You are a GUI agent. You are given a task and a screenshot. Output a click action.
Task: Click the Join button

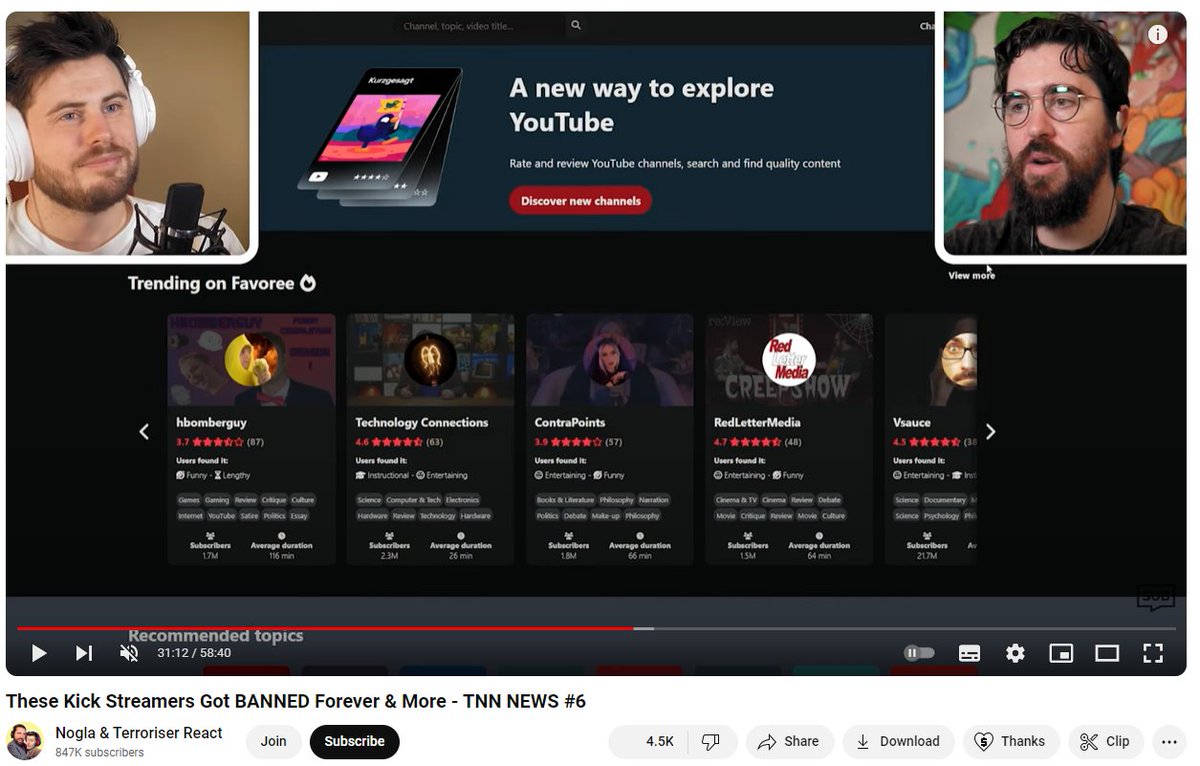point(273,741)
